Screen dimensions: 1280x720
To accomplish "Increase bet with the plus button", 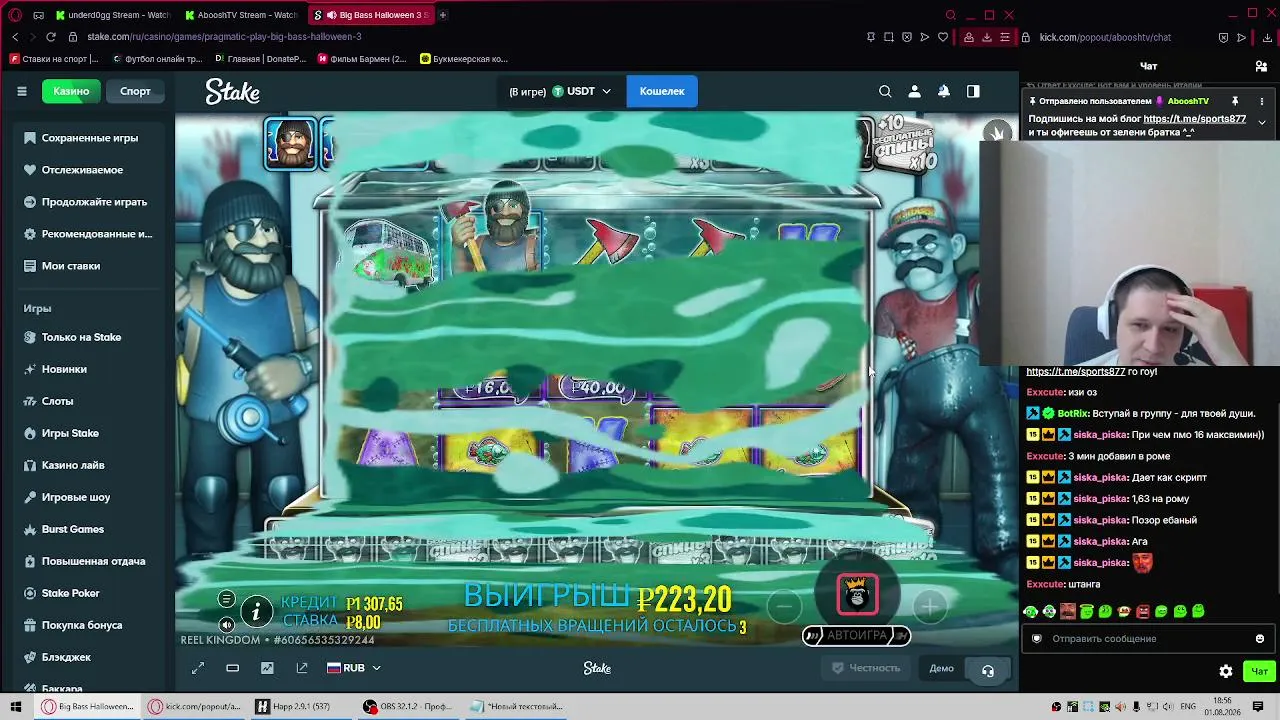I will [x=929, y=605].
